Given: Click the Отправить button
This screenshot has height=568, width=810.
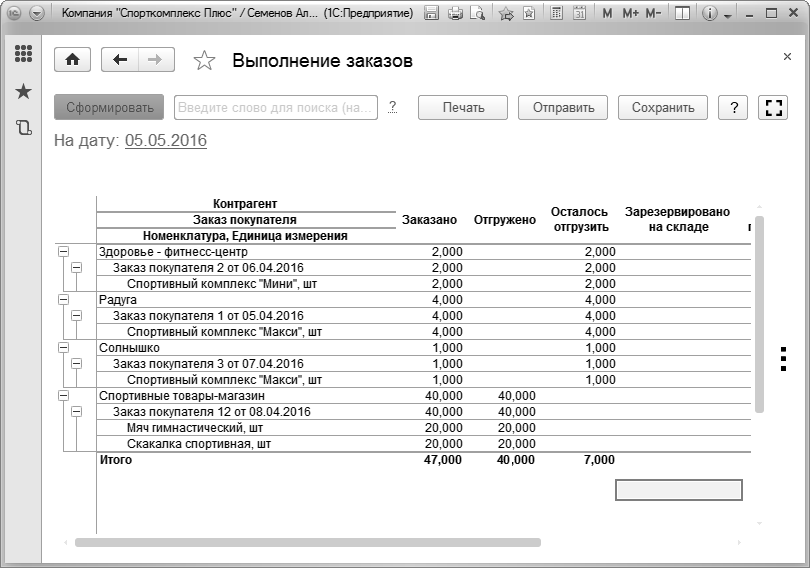Looking at the screenshot, I should pyautogui.click(x=563, y=107).
